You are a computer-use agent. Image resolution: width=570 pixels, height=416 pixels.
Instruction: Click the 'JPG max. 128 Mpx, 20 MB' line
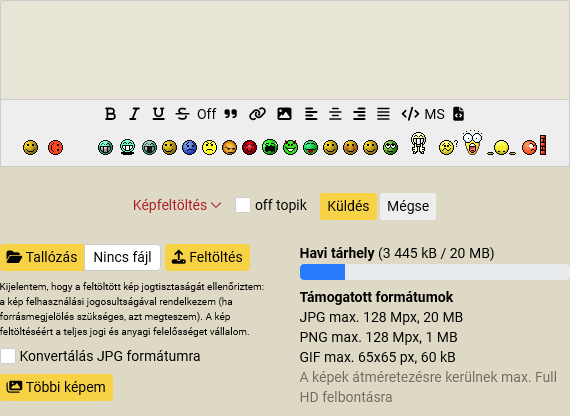[x=381, y=317]
